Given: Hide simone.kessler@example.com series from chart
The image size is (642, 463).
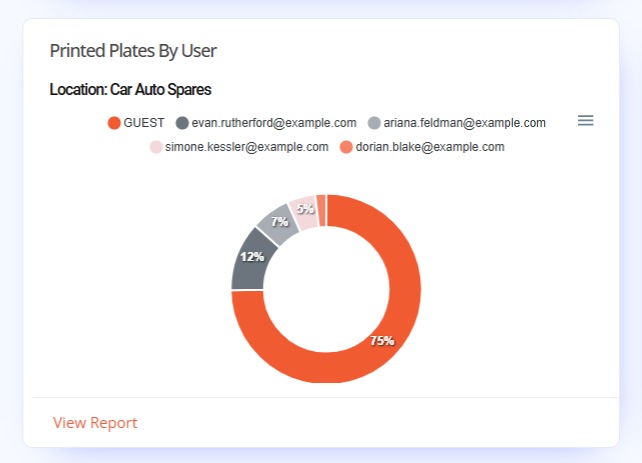Looking at the screenshot, I should coord(247,147).
